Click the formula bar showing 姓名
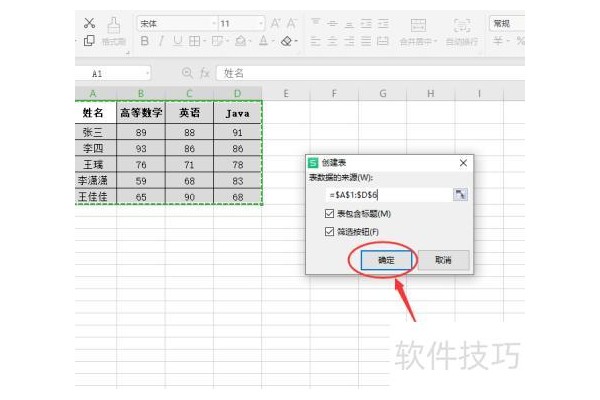Viewport: 600px width, 400px height. (370, 73)
